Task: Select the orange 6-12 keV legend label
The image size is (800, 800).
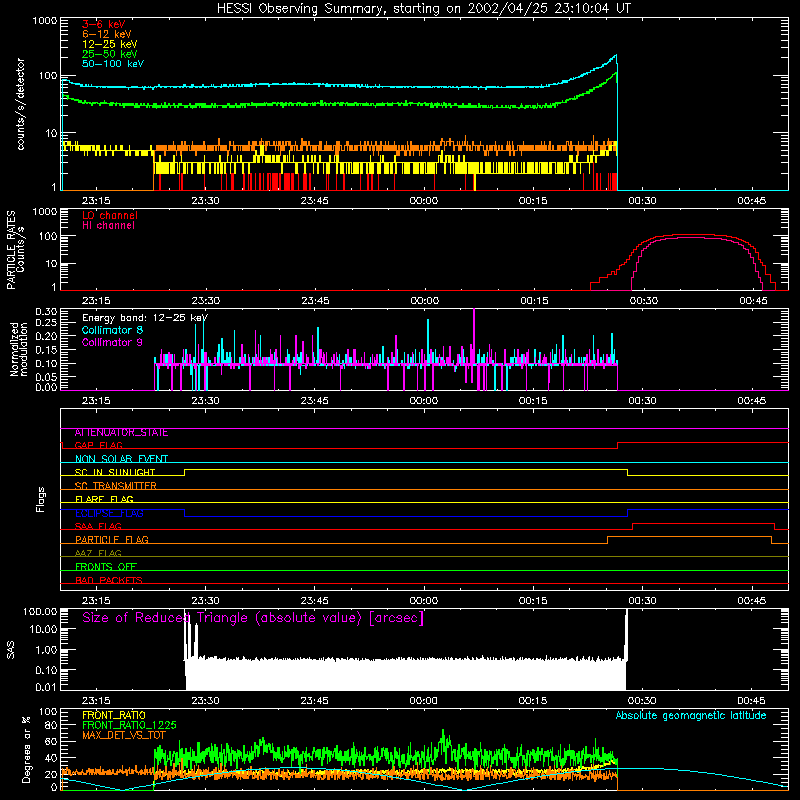Action: point(107,34)
